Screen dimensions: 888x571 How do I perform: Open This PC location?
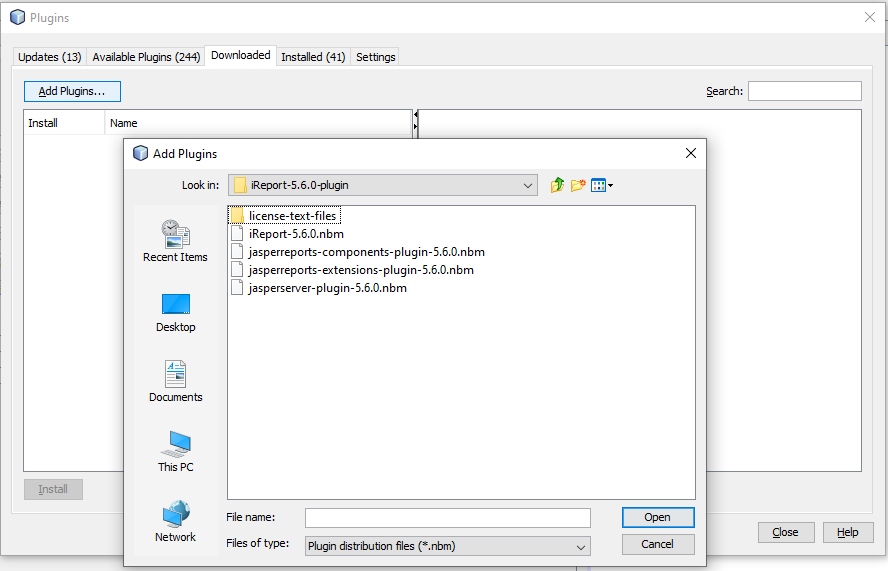(176, 452)
